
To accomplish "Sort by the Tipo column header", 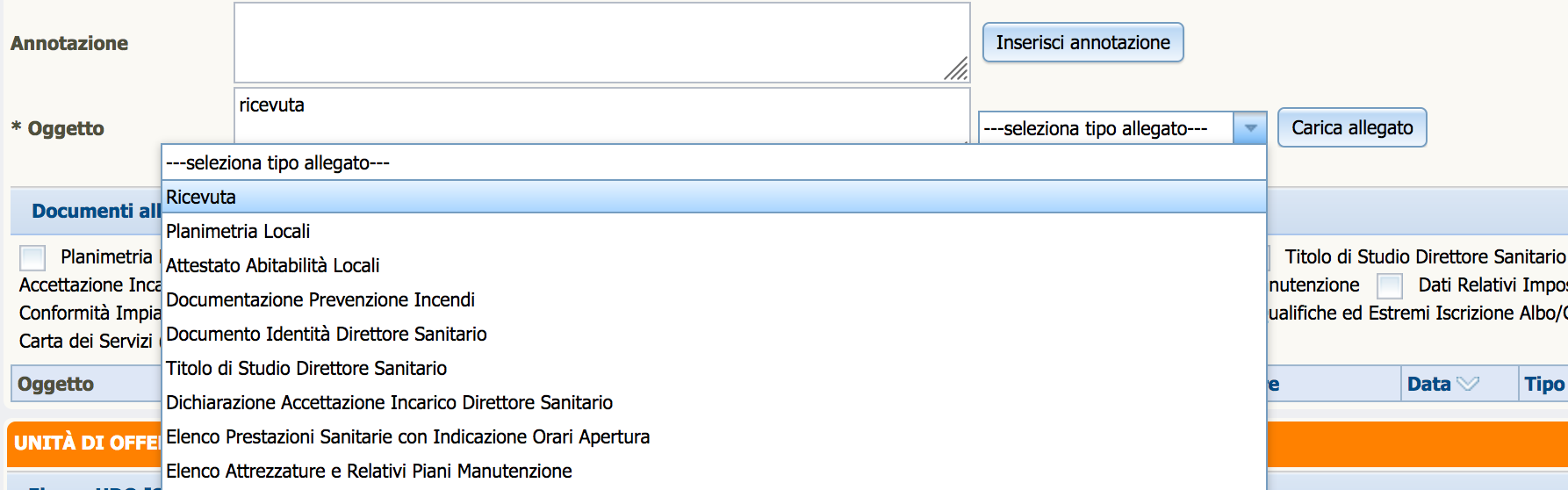I will tap(1543, 384).
